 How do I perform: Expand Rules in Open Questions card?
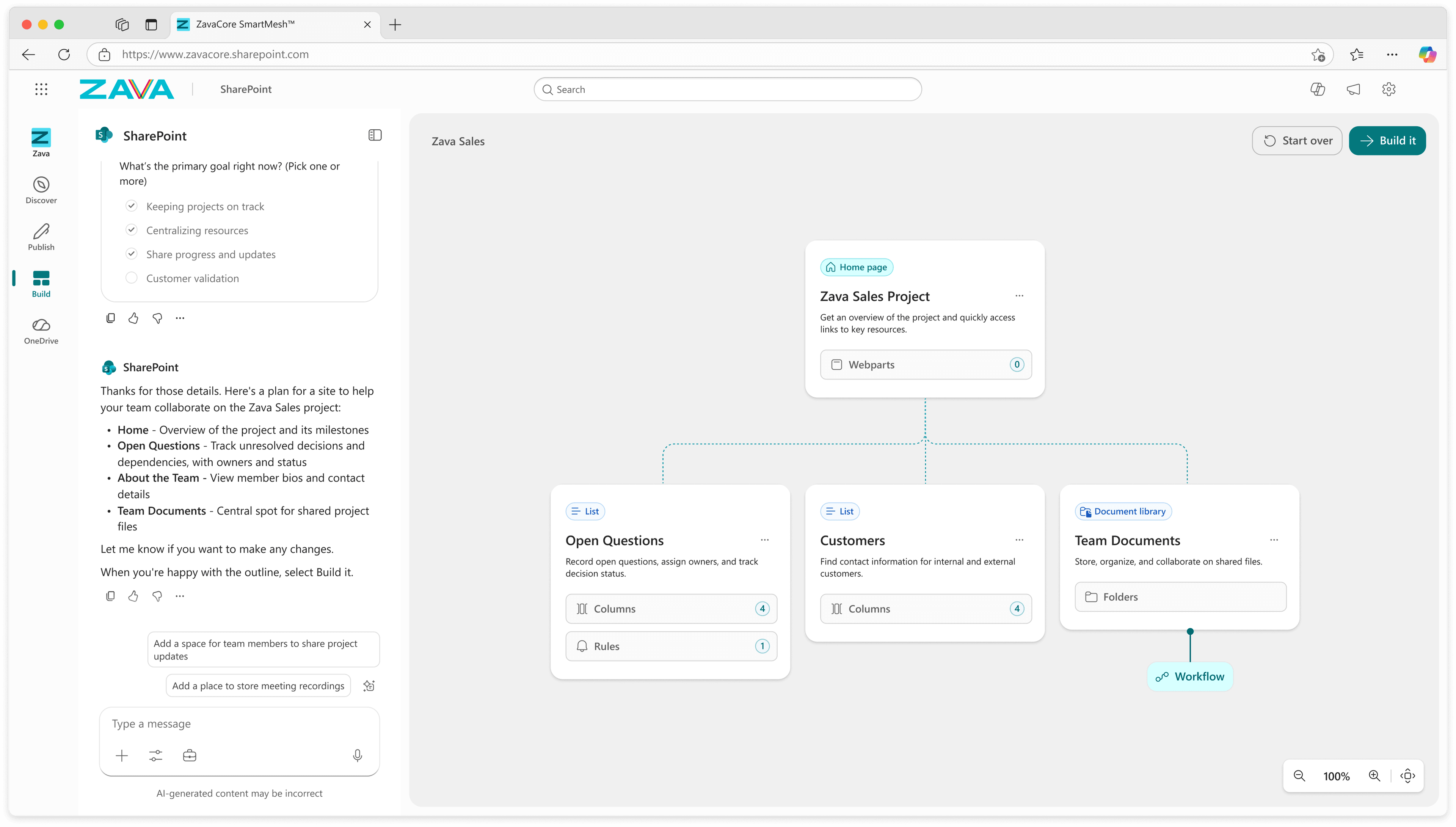pos(671,647)
